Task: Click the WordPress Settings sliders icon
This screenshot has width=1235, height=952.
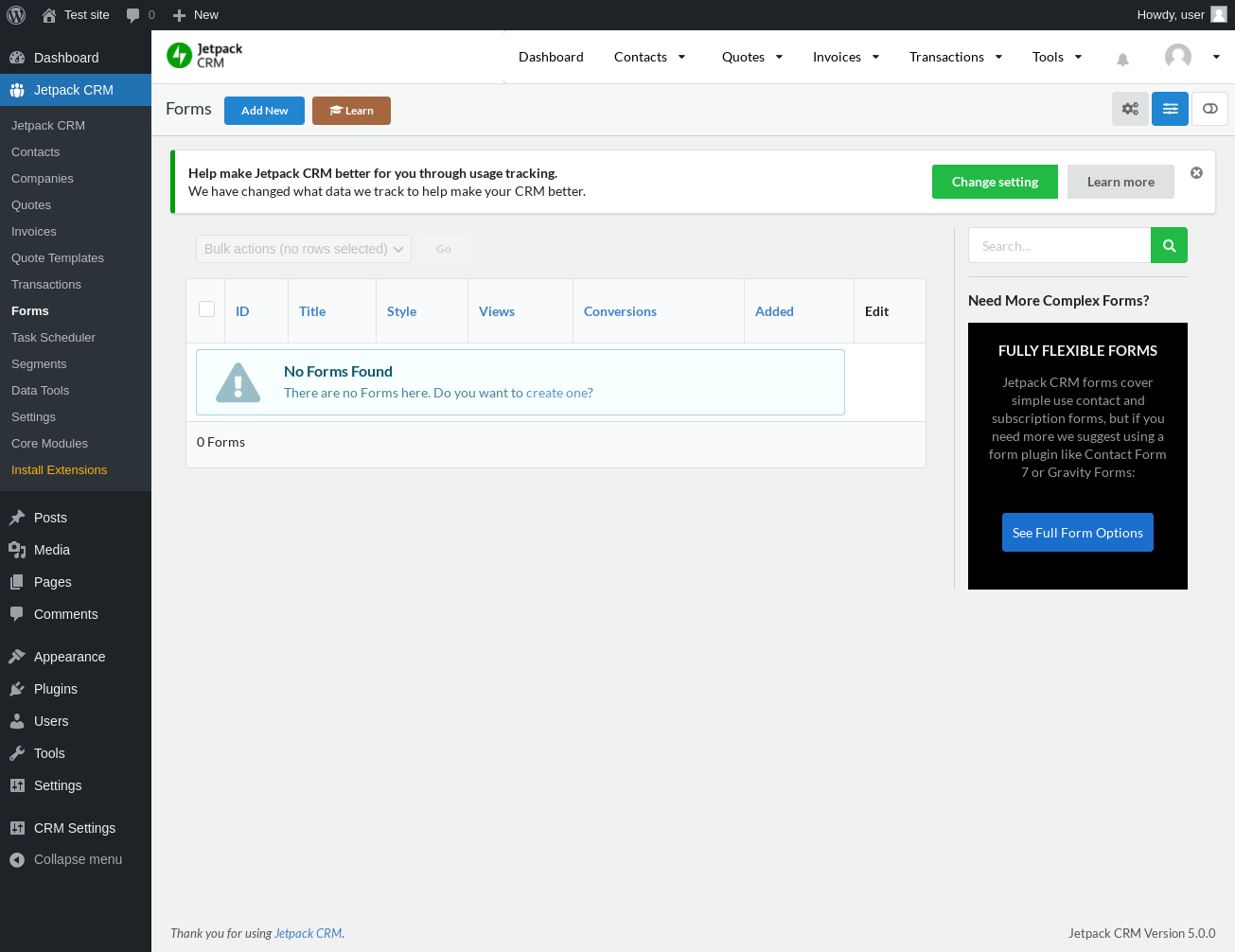Action: pos(17,785)
